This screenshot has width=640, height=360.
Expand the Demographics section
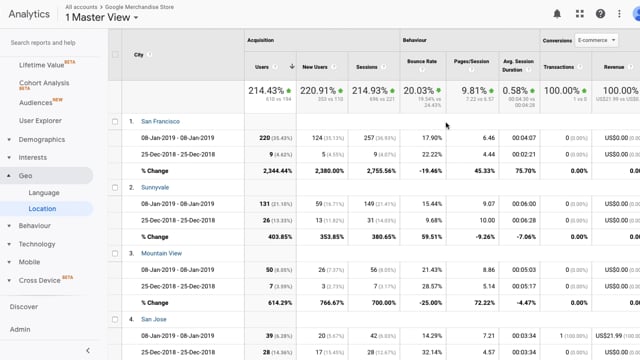point(42,140)
